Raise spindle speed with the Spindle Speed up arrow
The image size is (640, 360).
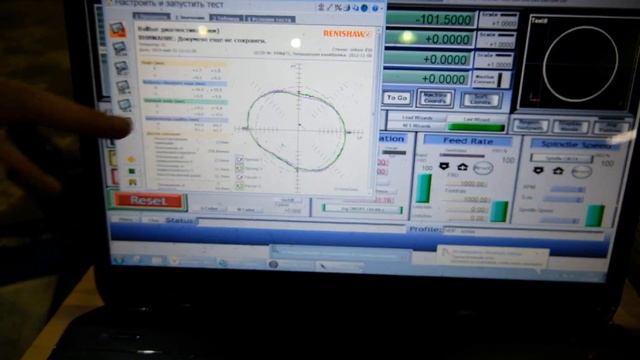click(x=558, y=171)
